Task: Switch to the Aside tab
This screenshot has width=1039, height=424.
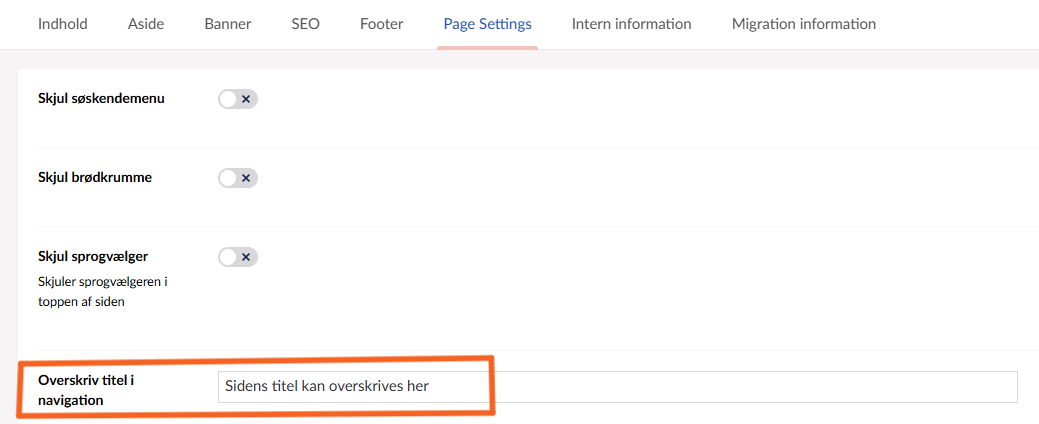Action: (146, 24)
